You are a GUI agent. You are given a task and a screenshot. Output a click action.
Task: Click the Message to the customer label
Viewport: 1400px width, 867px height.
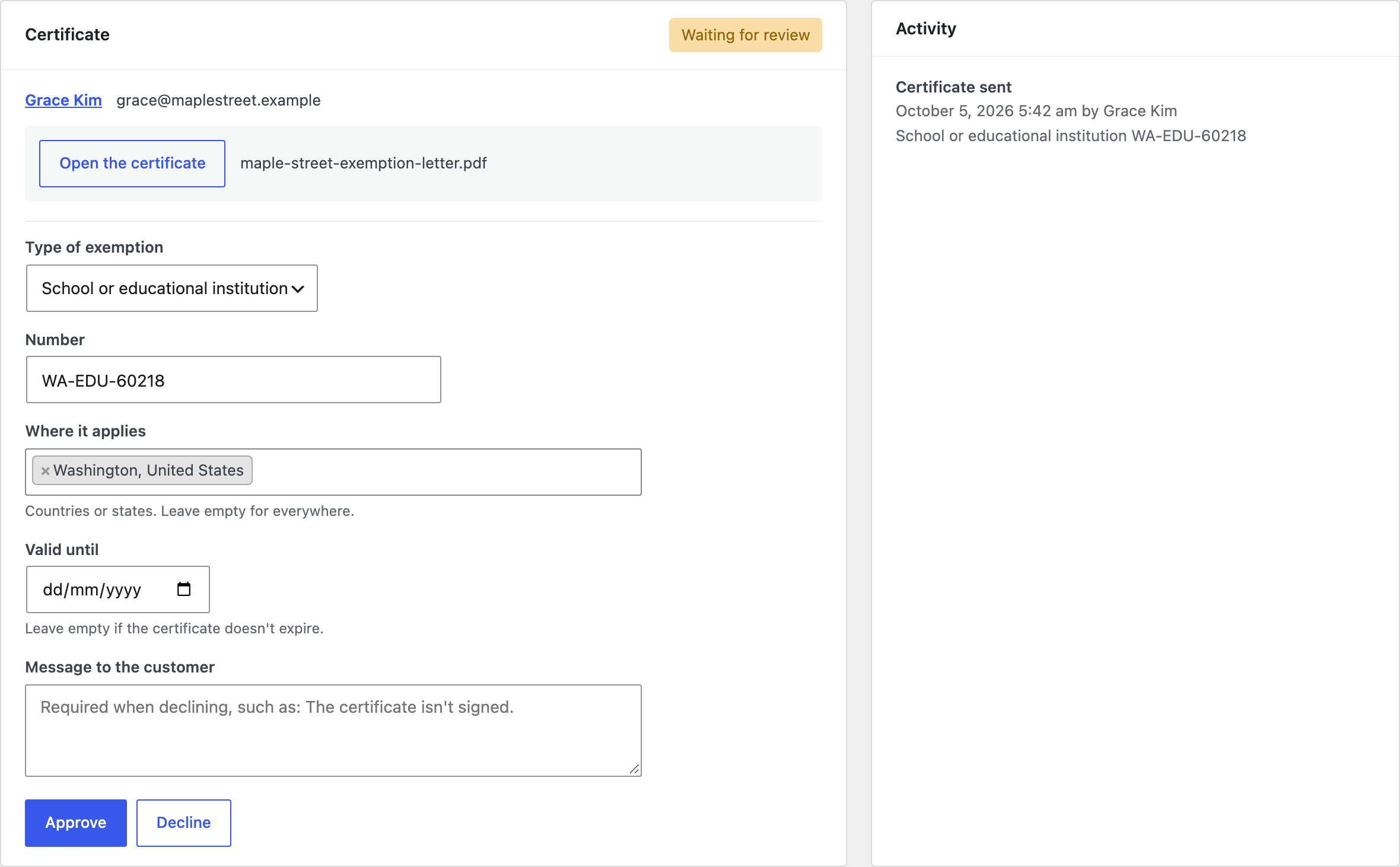[x=120, y=667]
